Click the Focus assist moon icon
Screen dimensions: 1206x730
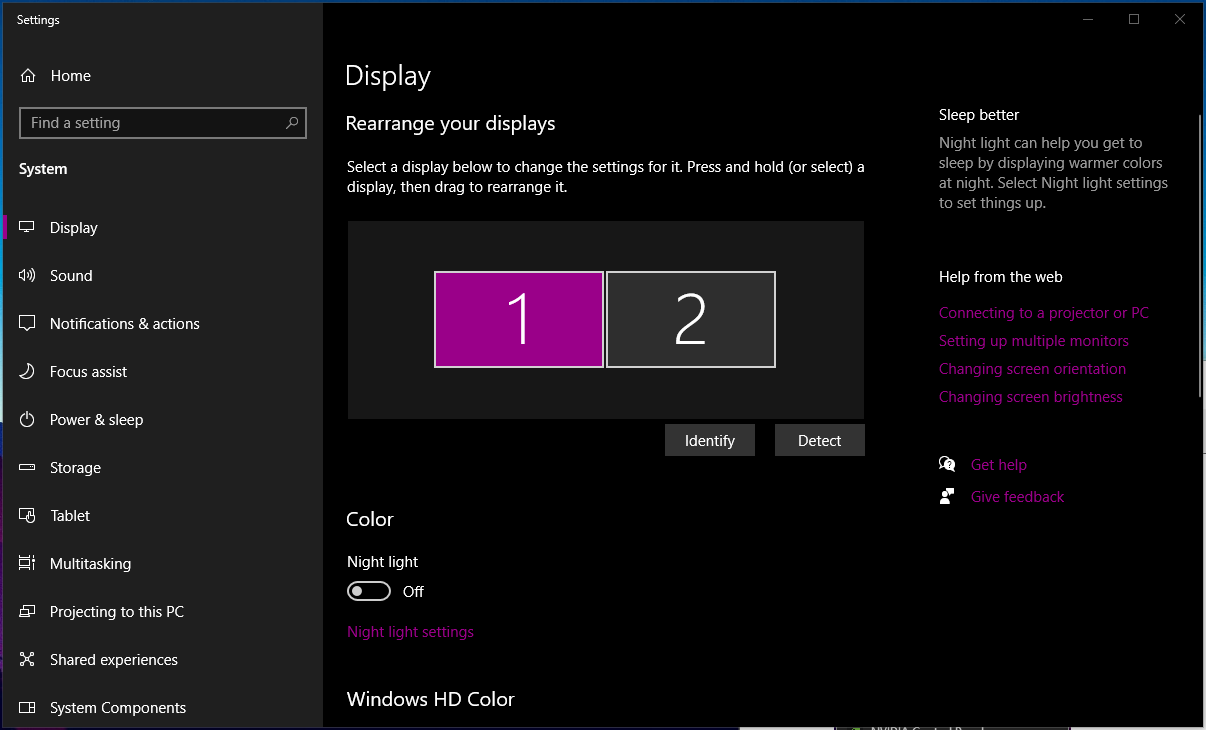click(28, 372)
